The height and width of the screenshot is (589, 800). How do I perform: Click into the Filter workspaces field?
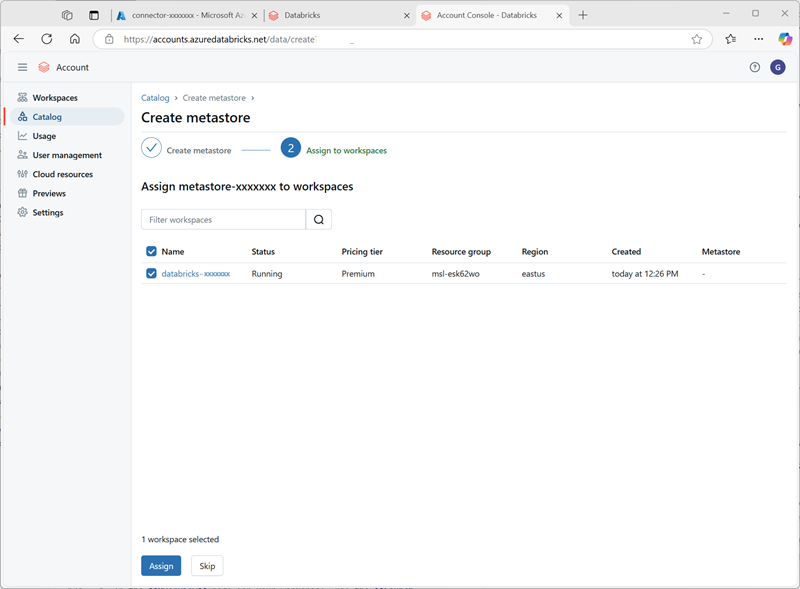(223, 219)
